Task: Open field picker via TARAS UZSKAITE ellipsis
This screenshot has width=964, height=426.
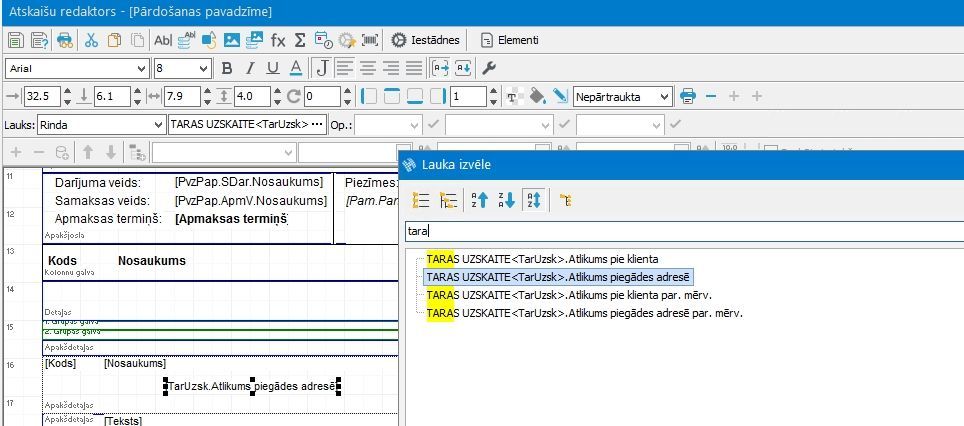Action: click(x=317, y=125)
